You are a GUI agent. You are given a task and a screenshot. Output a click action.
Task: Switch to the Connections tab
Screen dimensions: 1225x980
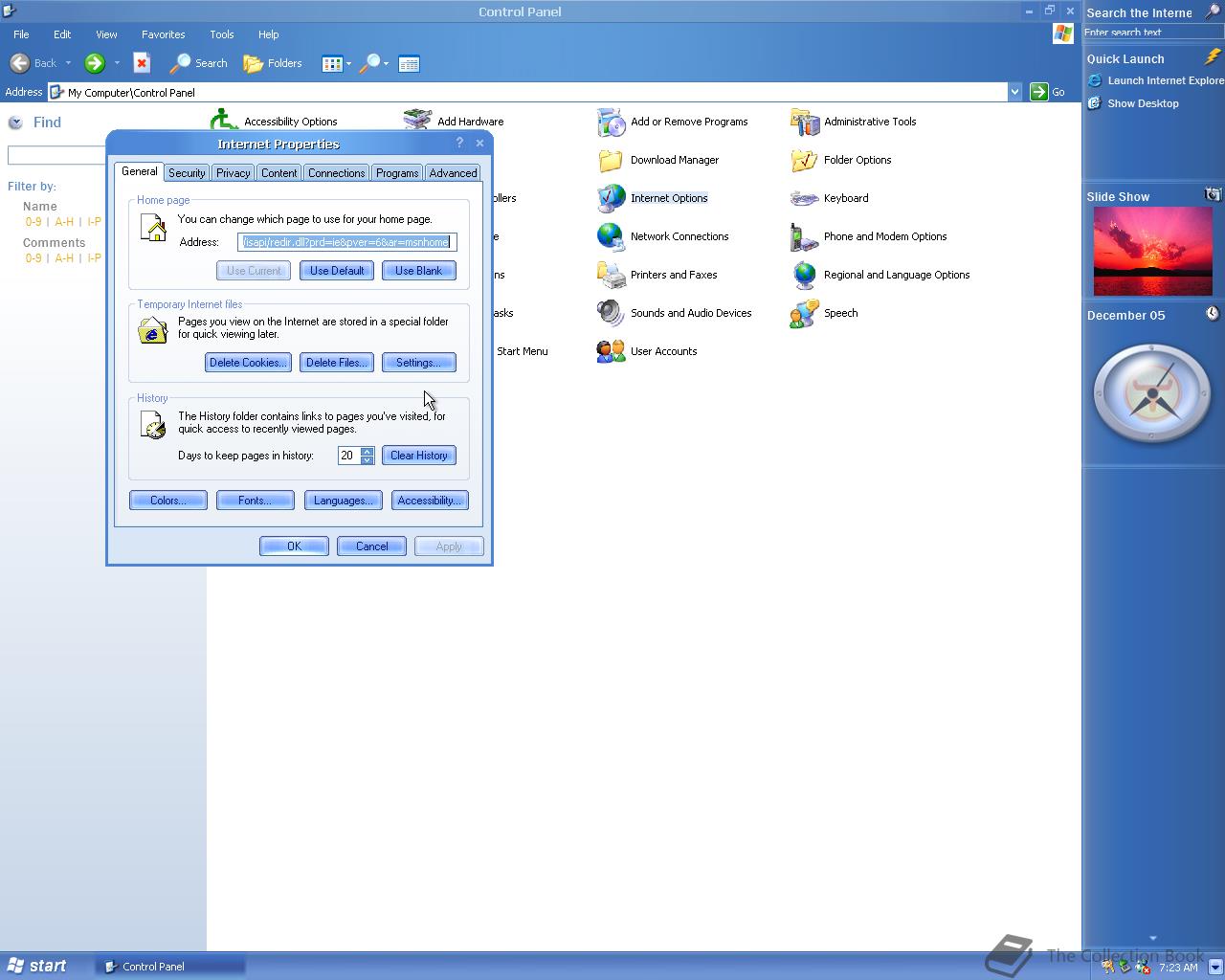click(x=336, y=173)
